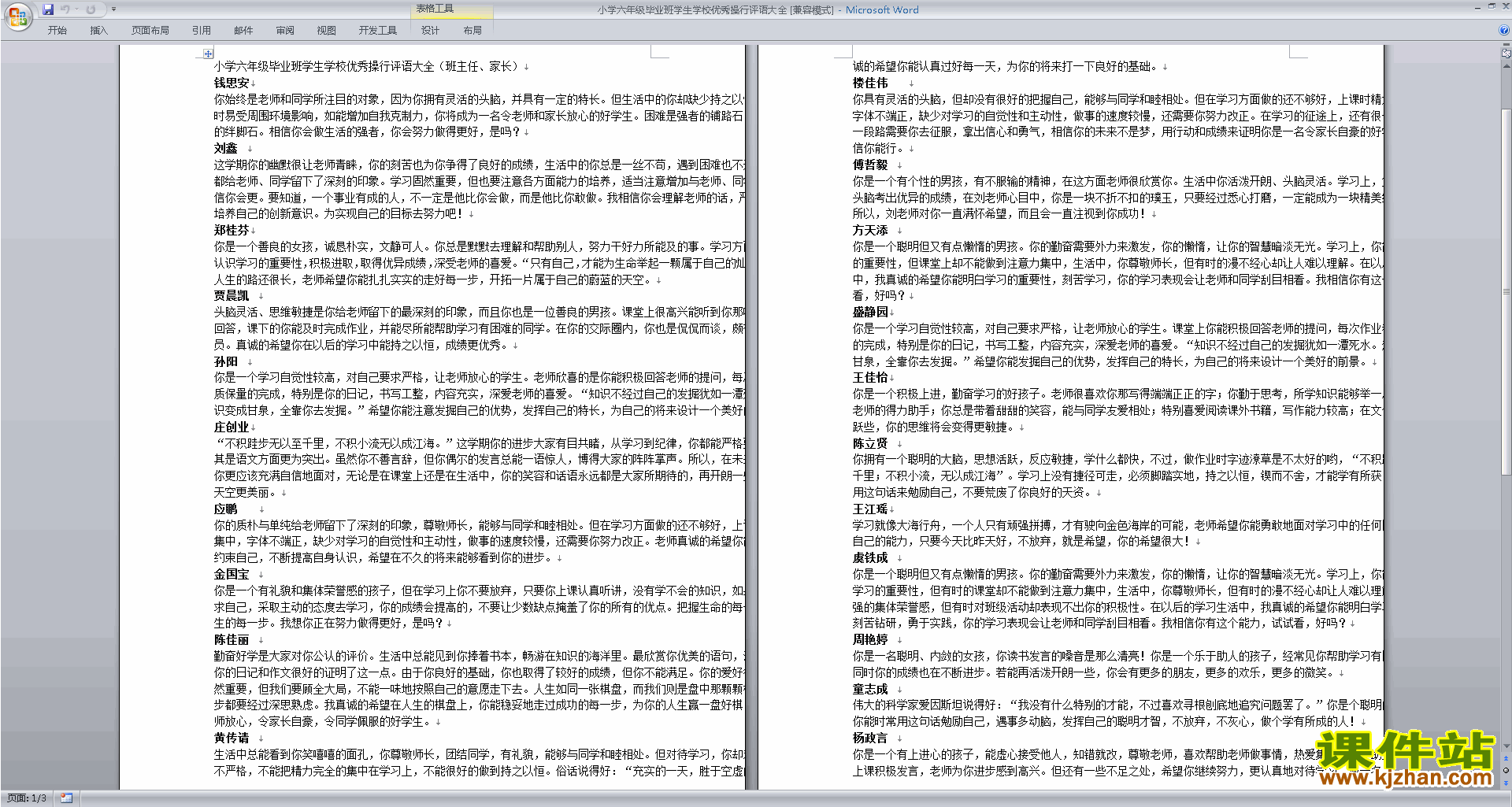Viewport: 1512px width, 807px height.
Task: Click the name 王江瑶 heading
Action: [x=870, y=509]
